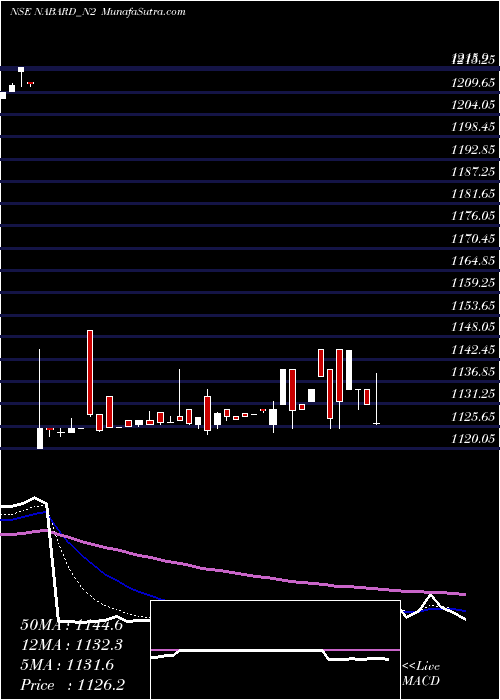
Task: Click the 1125.65 price axis label
Action: (x=473, y=417)
